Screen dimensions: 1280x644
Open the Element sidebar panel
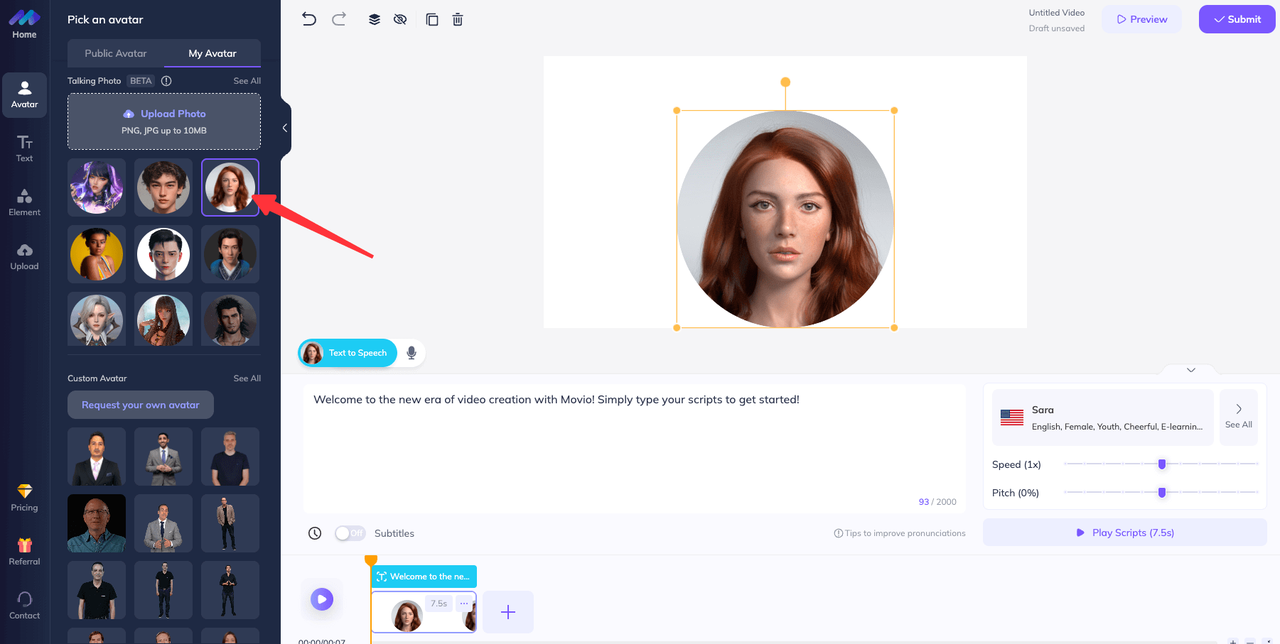[24, 202]
